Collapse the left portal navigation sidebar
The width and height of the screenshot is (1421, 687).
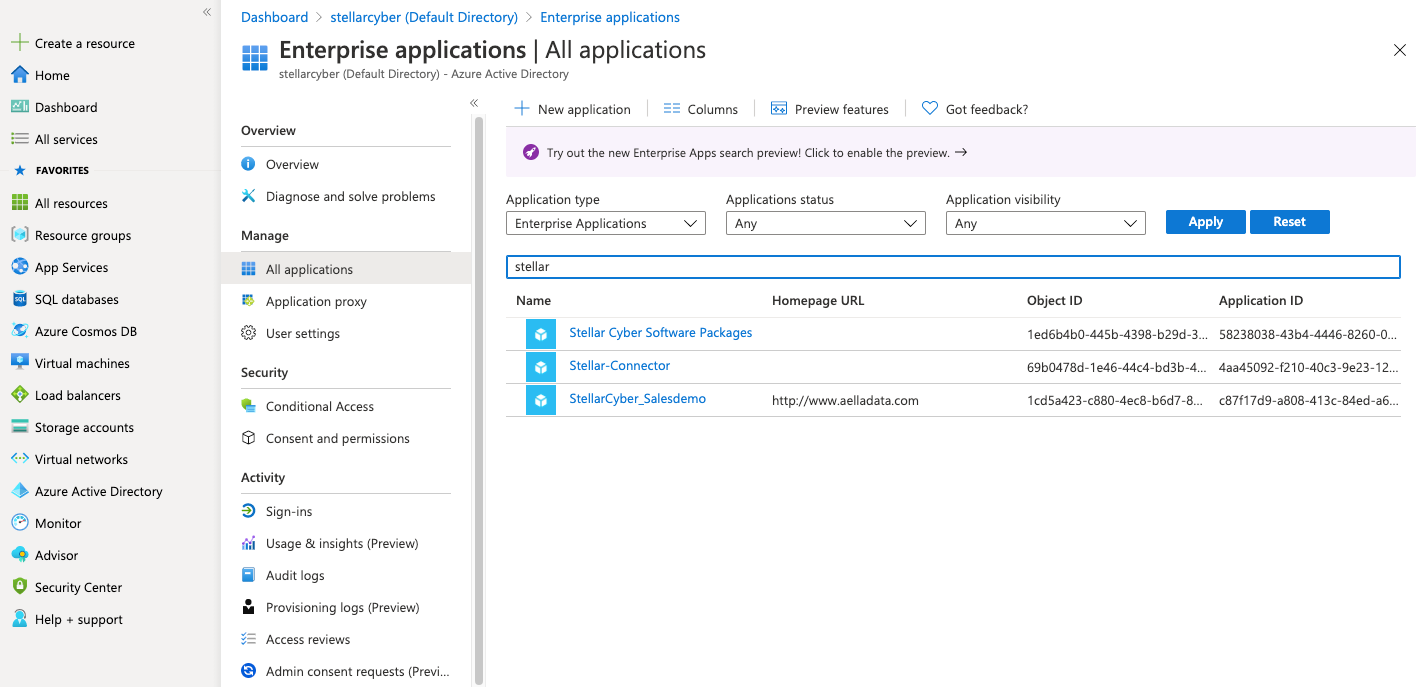pos(207,12)
